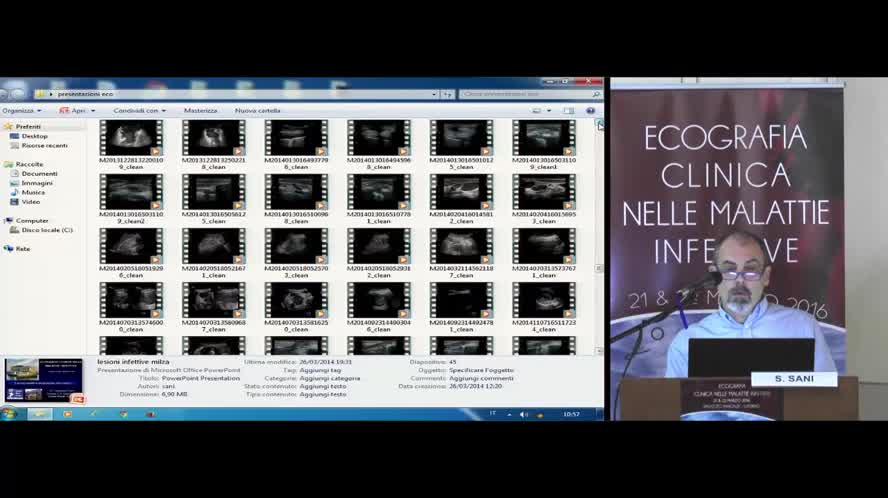The image size is (888, 498).
Task: Open Desktop in the navigation pane
Action: coord(34,136)
